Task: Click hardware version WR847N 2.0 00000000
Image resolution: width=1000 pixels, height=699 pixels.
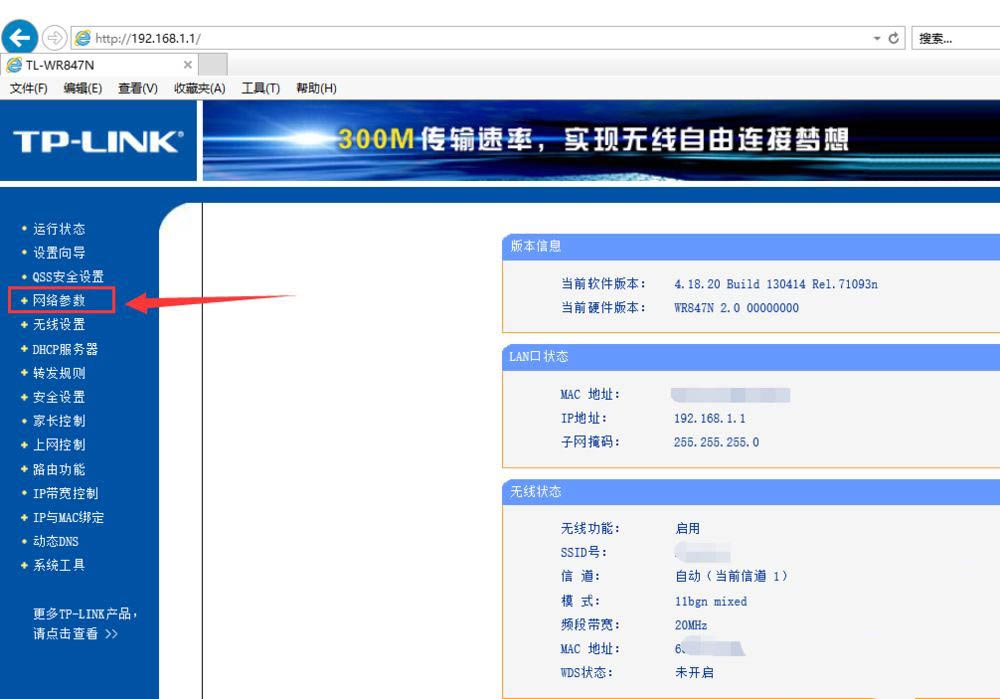Action: (x=736, y=308)
